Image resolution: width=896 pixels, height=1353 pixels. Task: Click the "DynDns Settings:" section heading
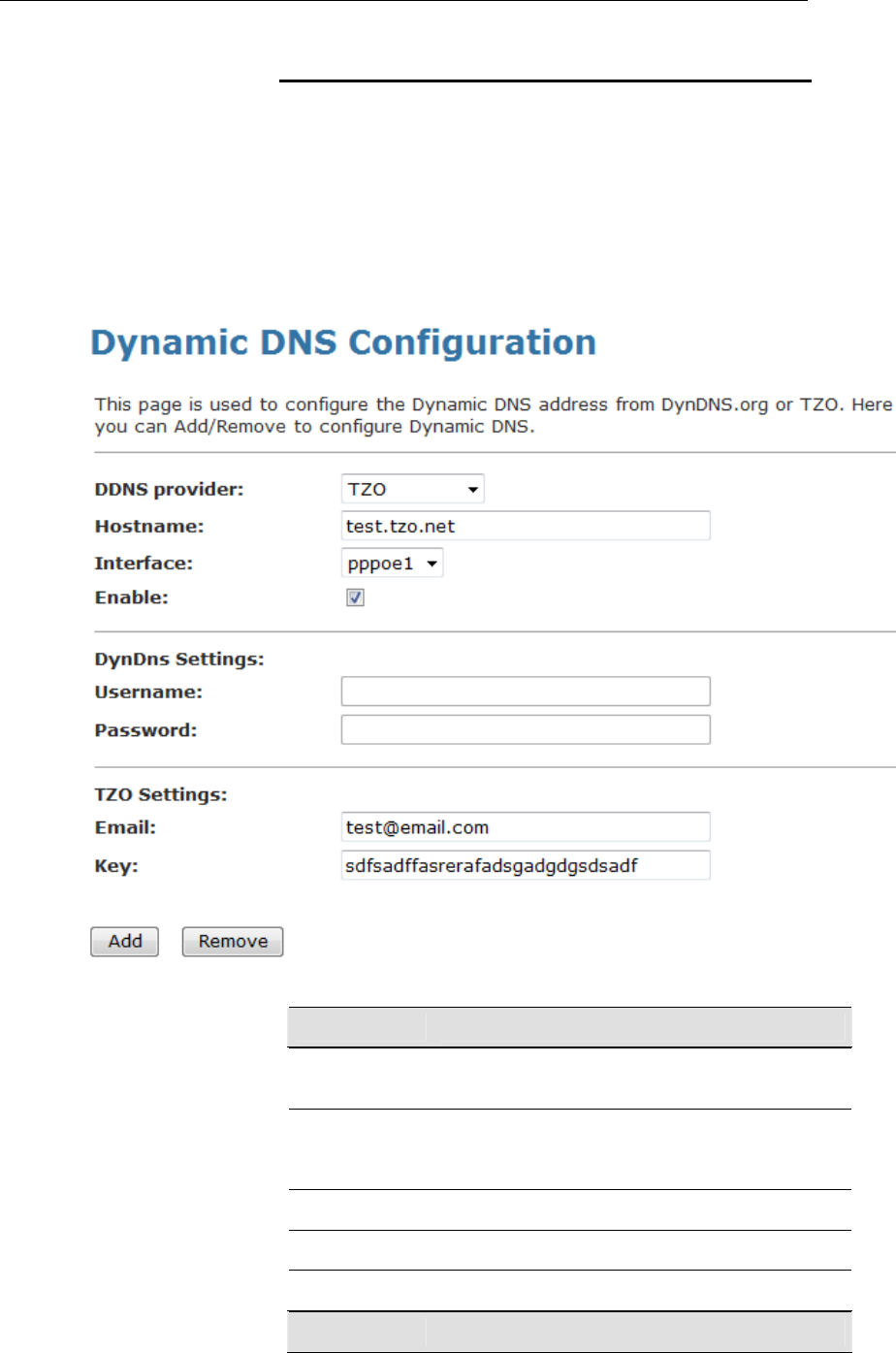point(179,659)
